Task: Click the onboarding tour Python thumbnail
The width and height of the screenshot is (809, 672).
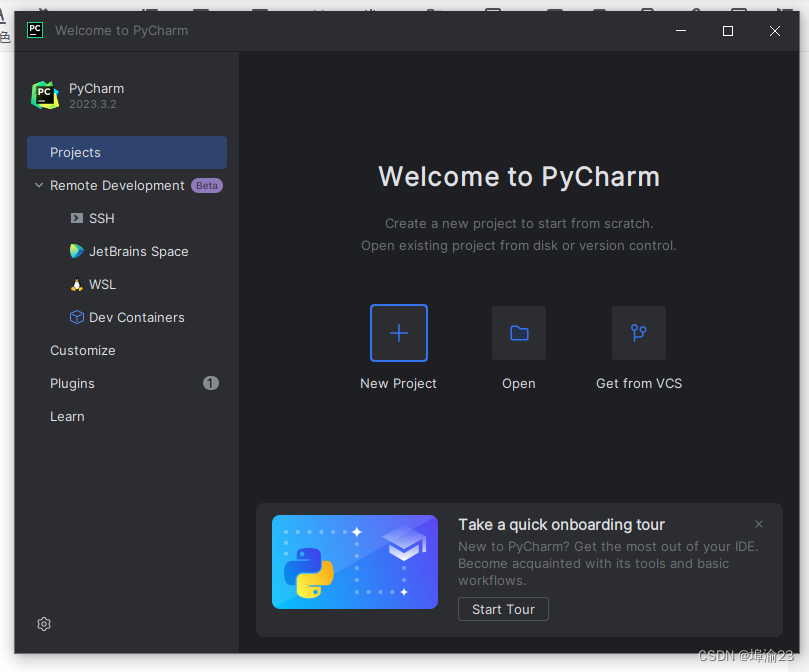Action: coord(355,562)
